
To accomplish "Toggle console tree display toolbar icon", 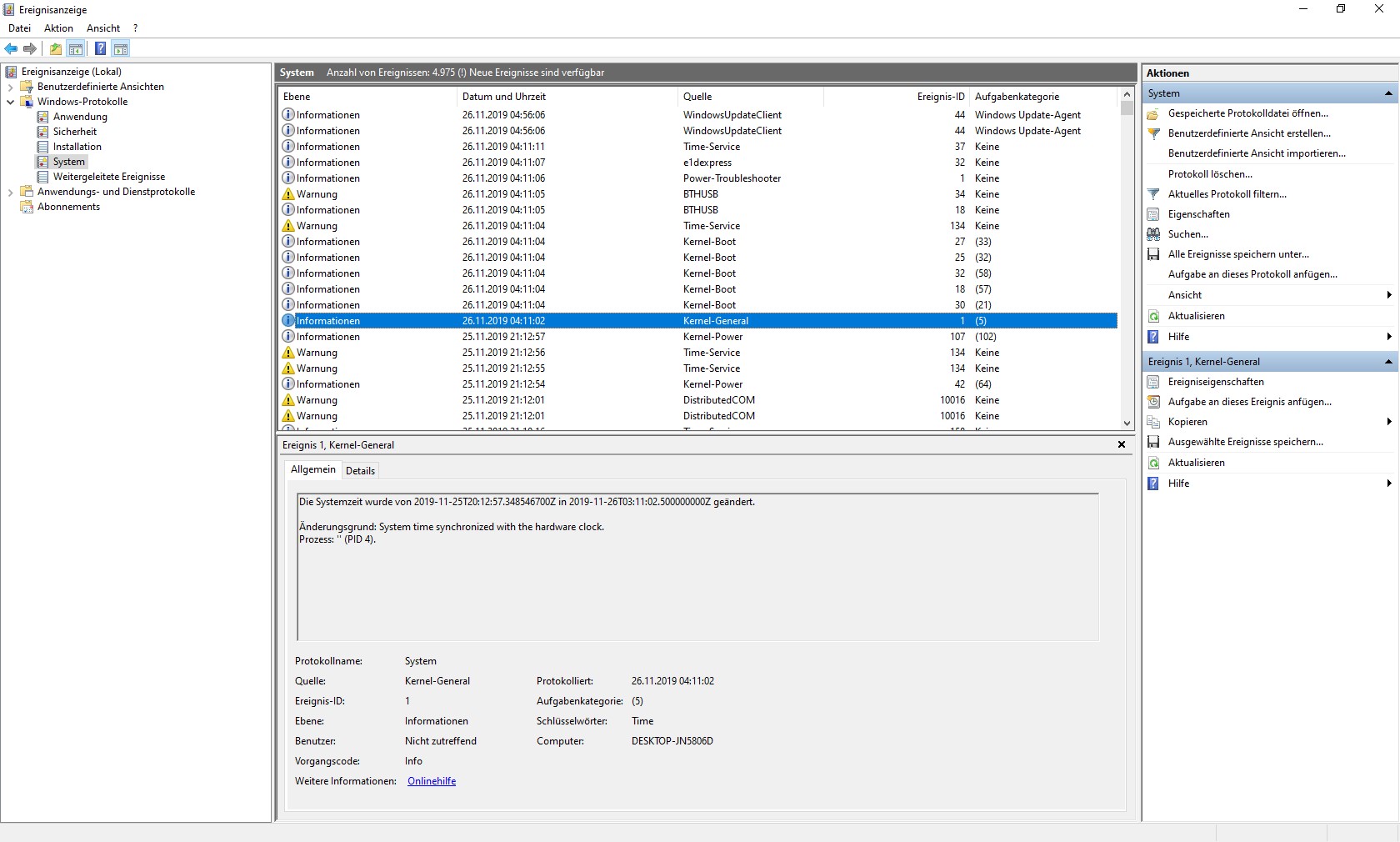I will click(76, 48).
